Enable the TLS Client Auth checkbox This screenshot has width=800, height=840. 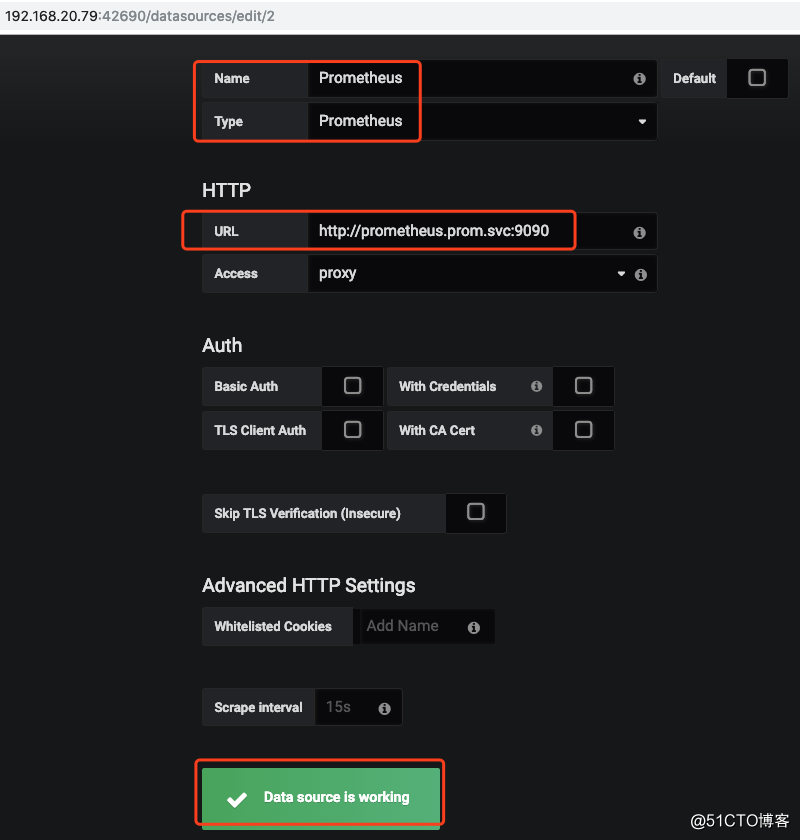point(352,430)
